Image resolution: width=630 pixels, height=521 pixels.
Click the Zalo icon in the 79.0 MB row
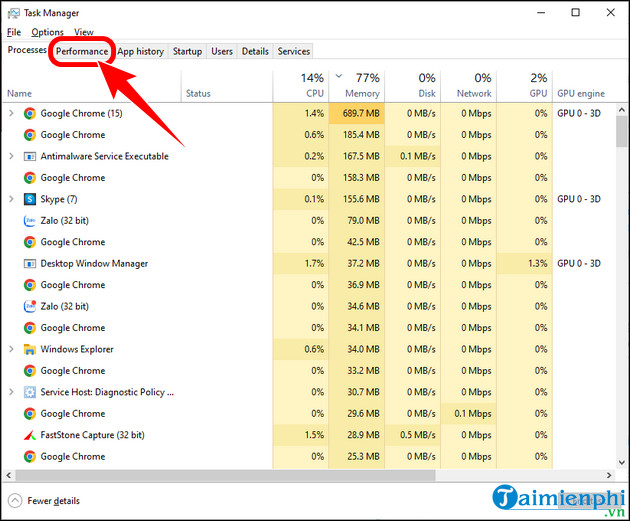coord(29,221)
